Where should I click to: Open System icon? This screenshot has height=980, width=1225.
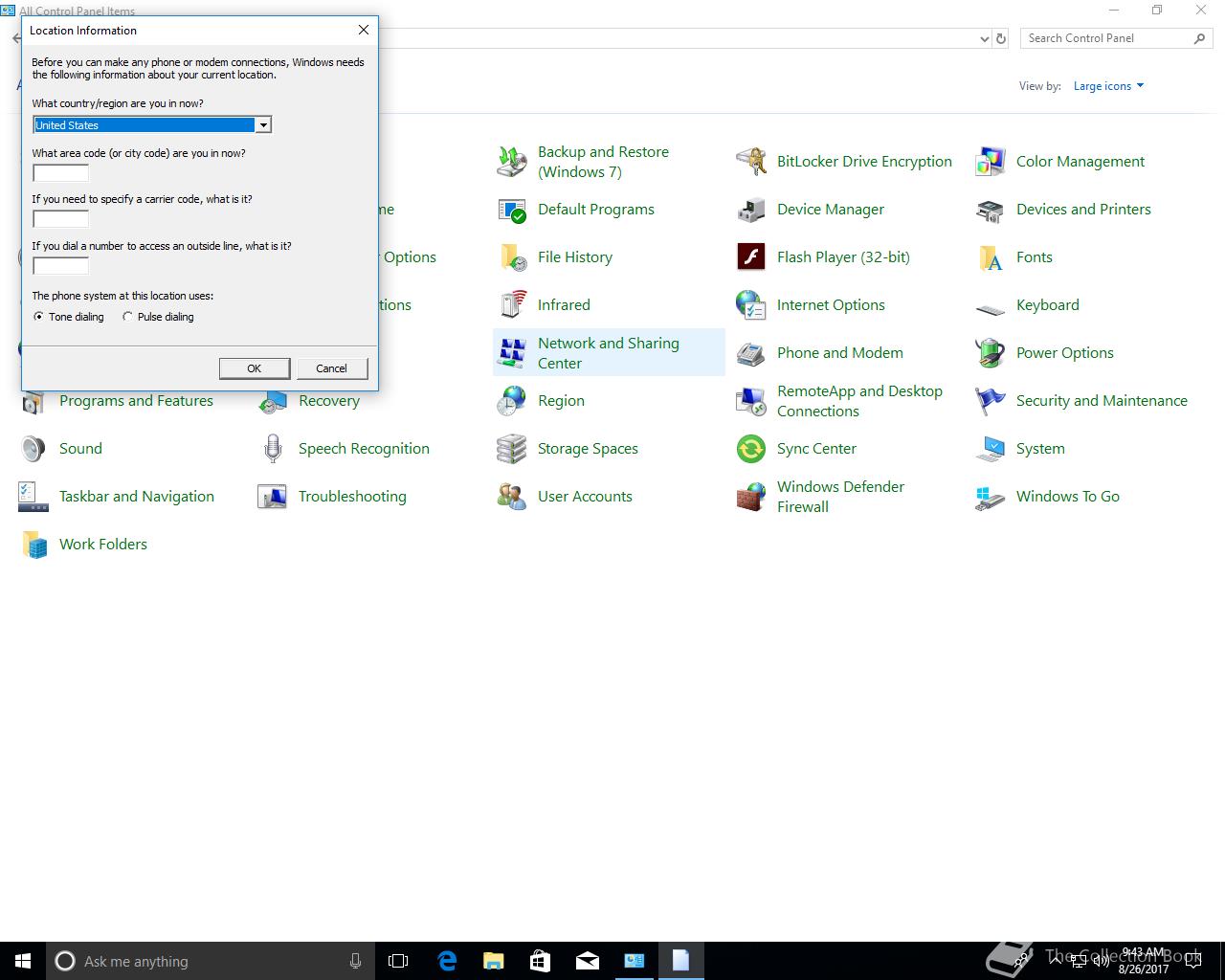[991, 449]
